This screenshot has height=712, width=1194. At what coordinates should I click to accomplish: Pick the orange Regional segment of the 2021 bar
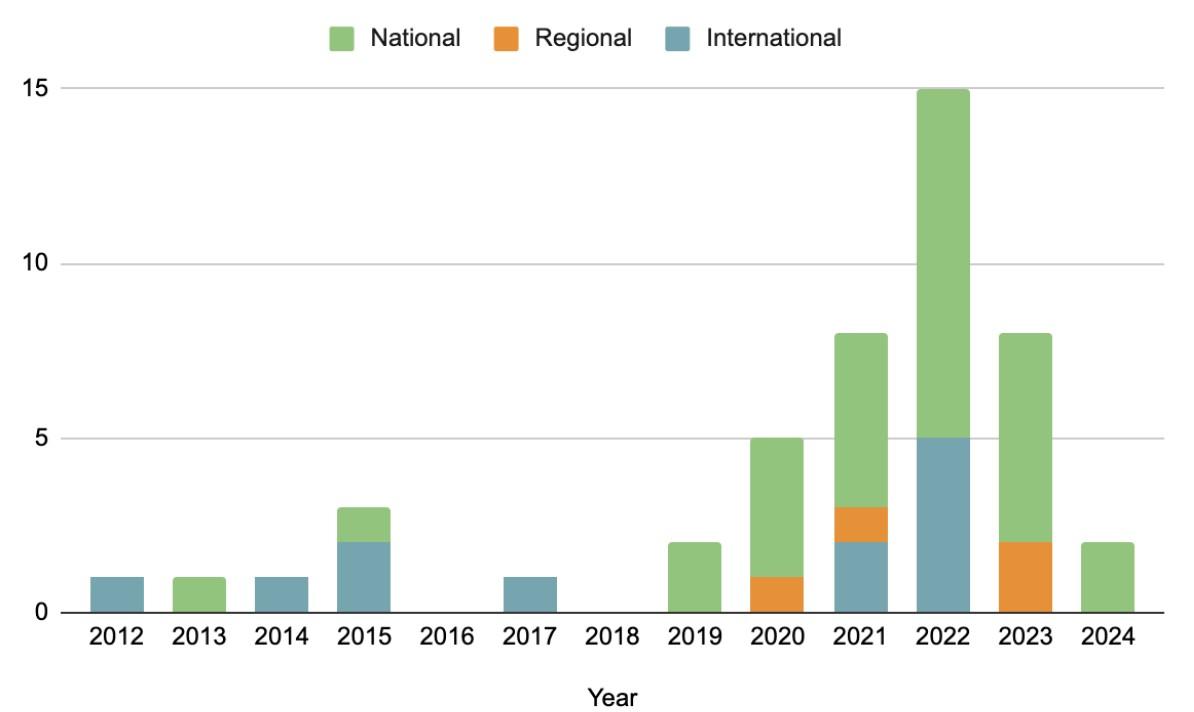coord(860,525)
